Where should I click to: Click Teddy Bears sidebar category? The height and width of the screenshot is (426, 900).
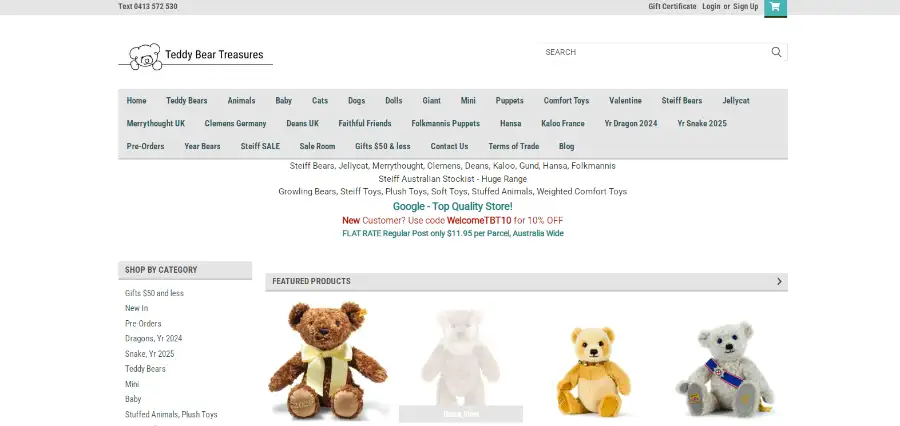[x=145, y=369]
